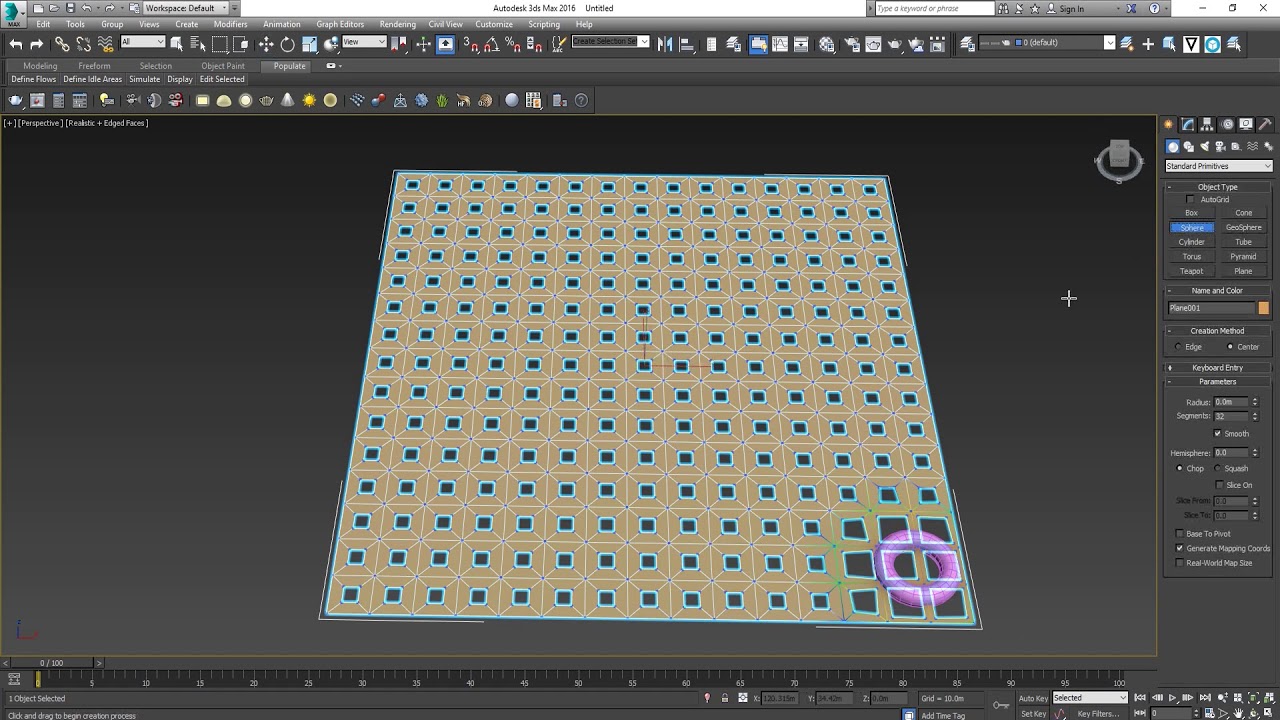Open the View reference coordinate dropdown

pos(364,42)
